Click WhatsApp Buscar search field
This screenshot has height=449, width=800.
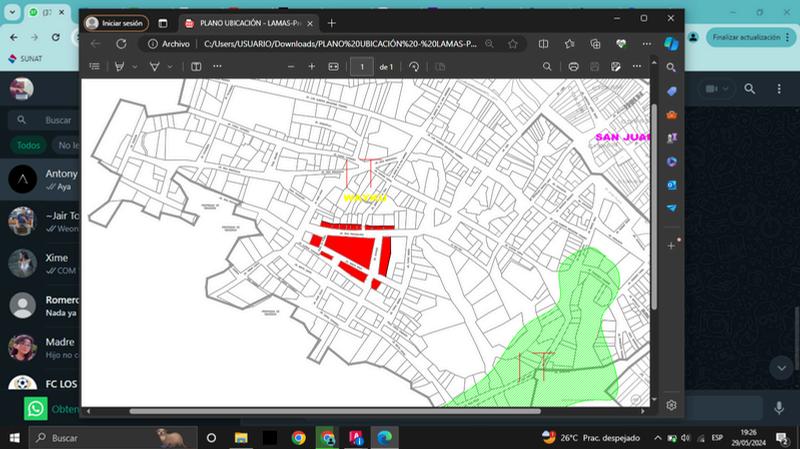pos(45,120)
